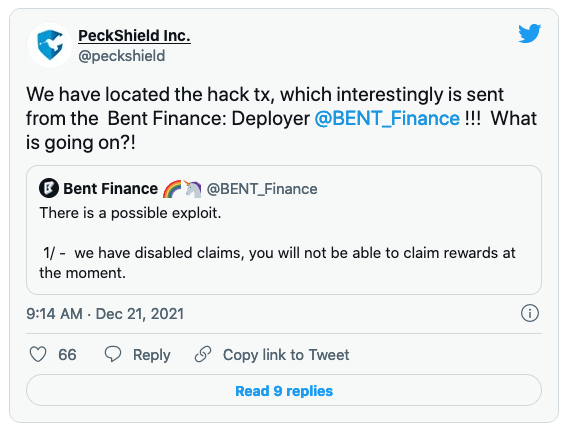The image size is (567, 431).
Task: Click the rainbow emoji in quoted name
Action: 172,189
